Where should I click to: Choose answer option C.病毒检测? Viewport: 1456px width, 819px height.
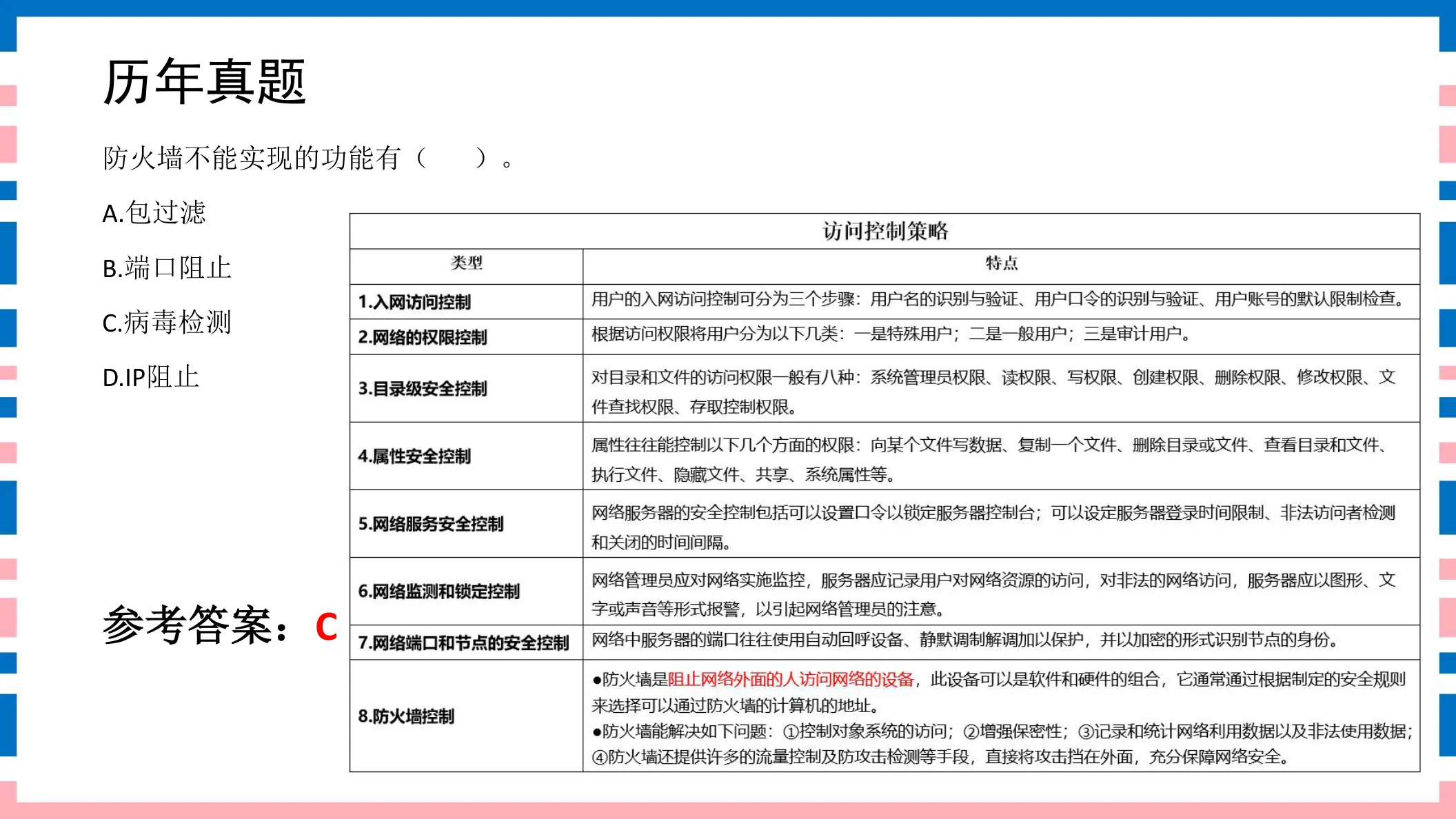pyautogui.click(x=167, y=322)
